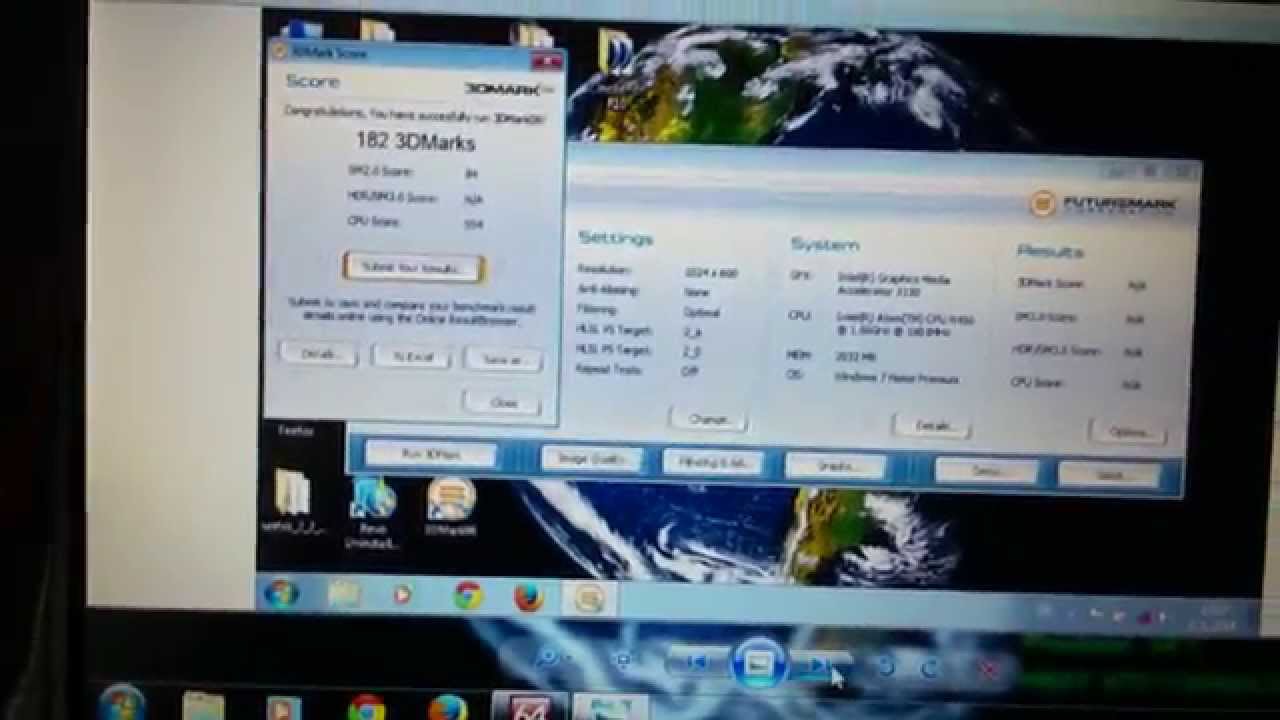Screen dimensions: 1280x720
Task: Click Explorer folder in the pictured desktop's taskbar
Action: click(x=343, y=594)
